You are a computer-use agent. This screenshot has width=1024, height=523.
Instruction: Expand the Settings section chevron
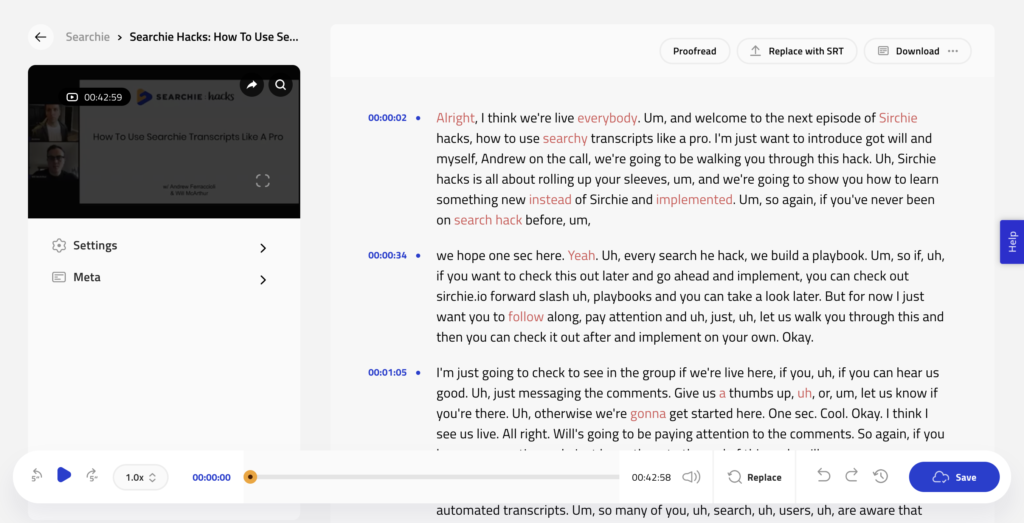263,248
